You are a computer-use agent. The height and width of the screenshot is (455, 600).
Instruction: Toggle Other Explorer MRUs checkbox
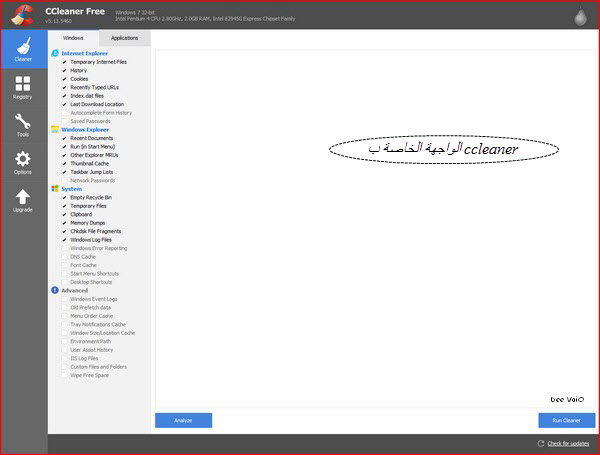tap(64, 155)
